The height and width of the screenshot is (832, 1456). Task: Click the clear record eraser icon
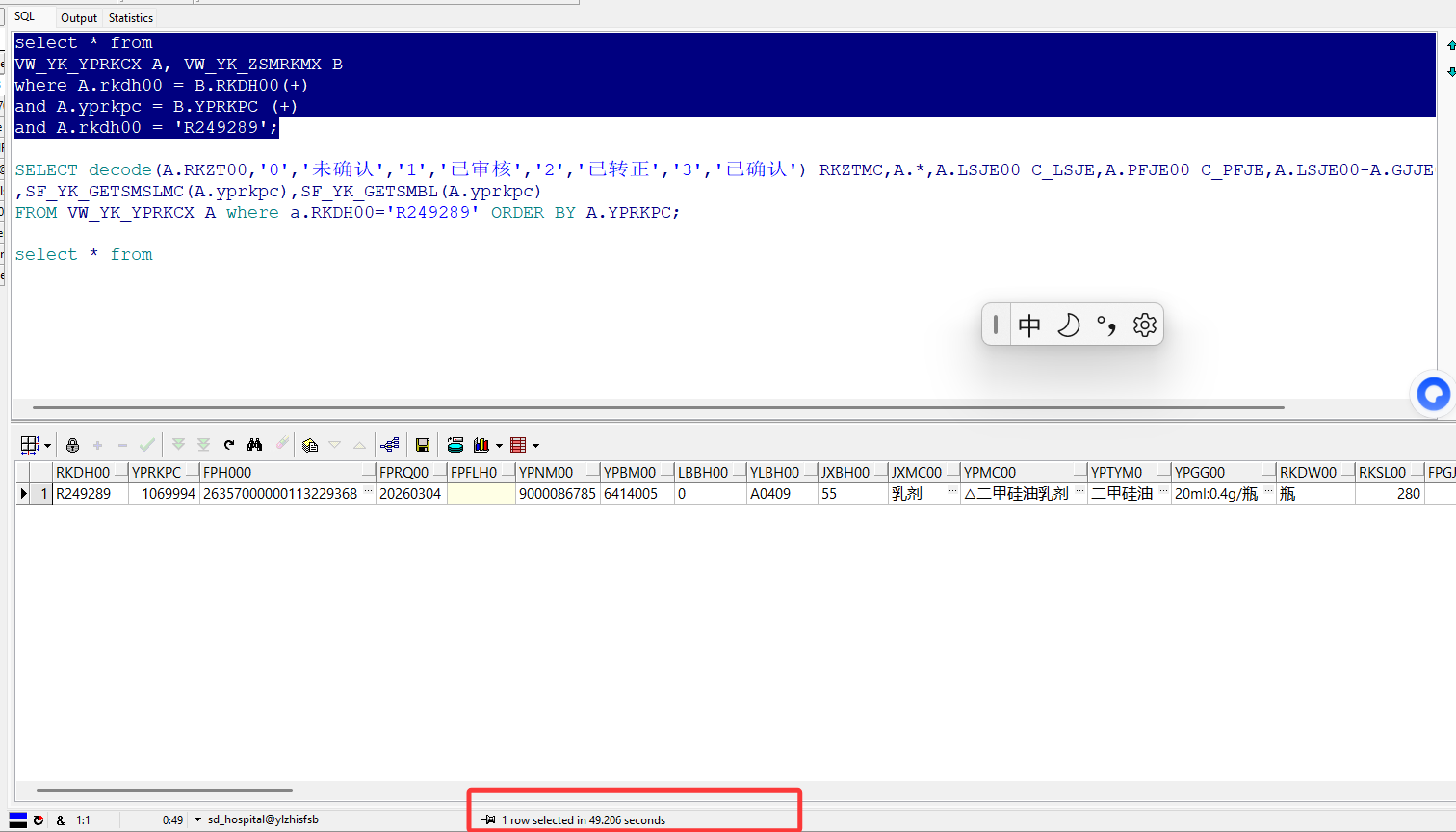[x=281, y=444]
